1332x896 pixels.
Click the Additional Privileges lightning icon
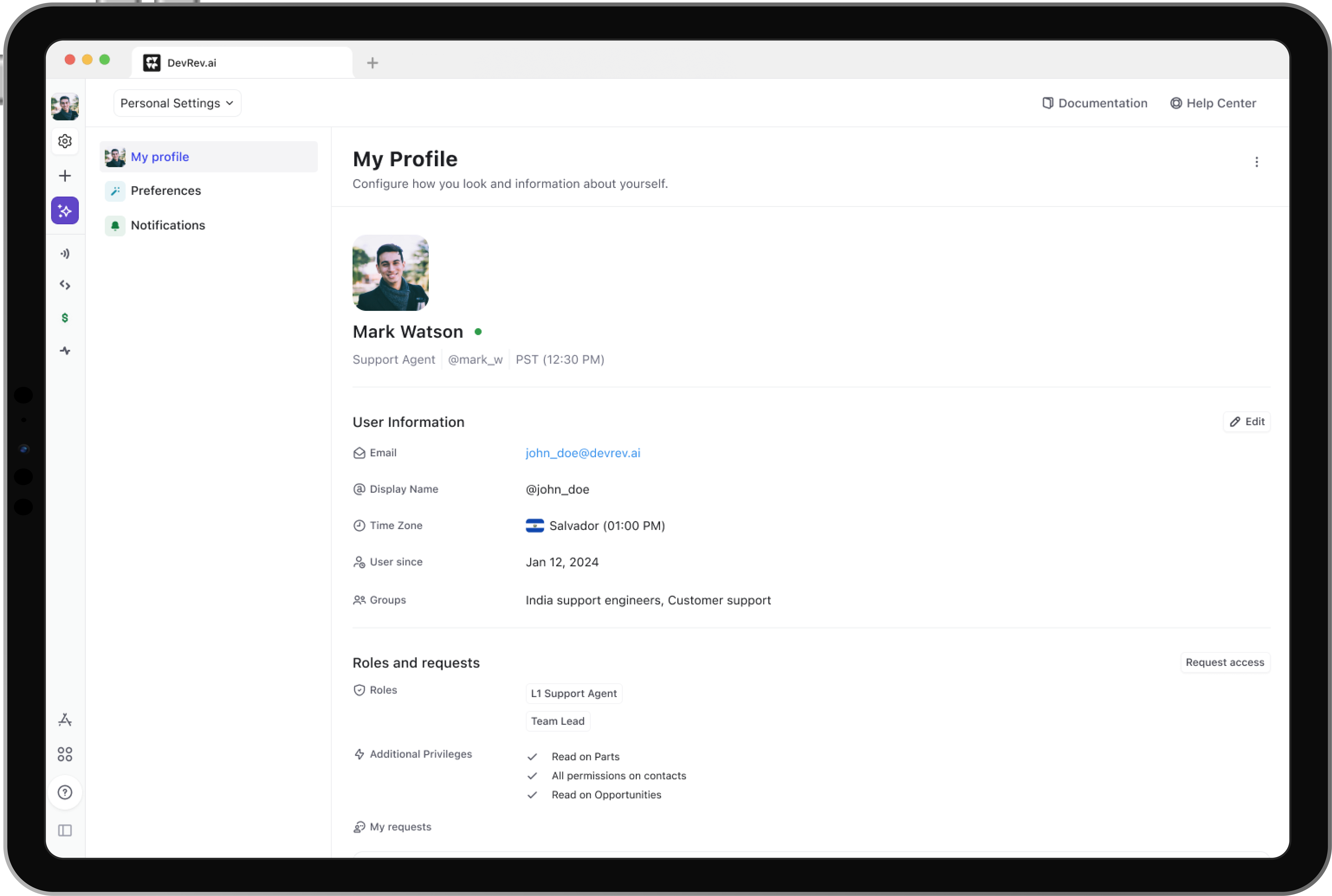coord(359,754)
